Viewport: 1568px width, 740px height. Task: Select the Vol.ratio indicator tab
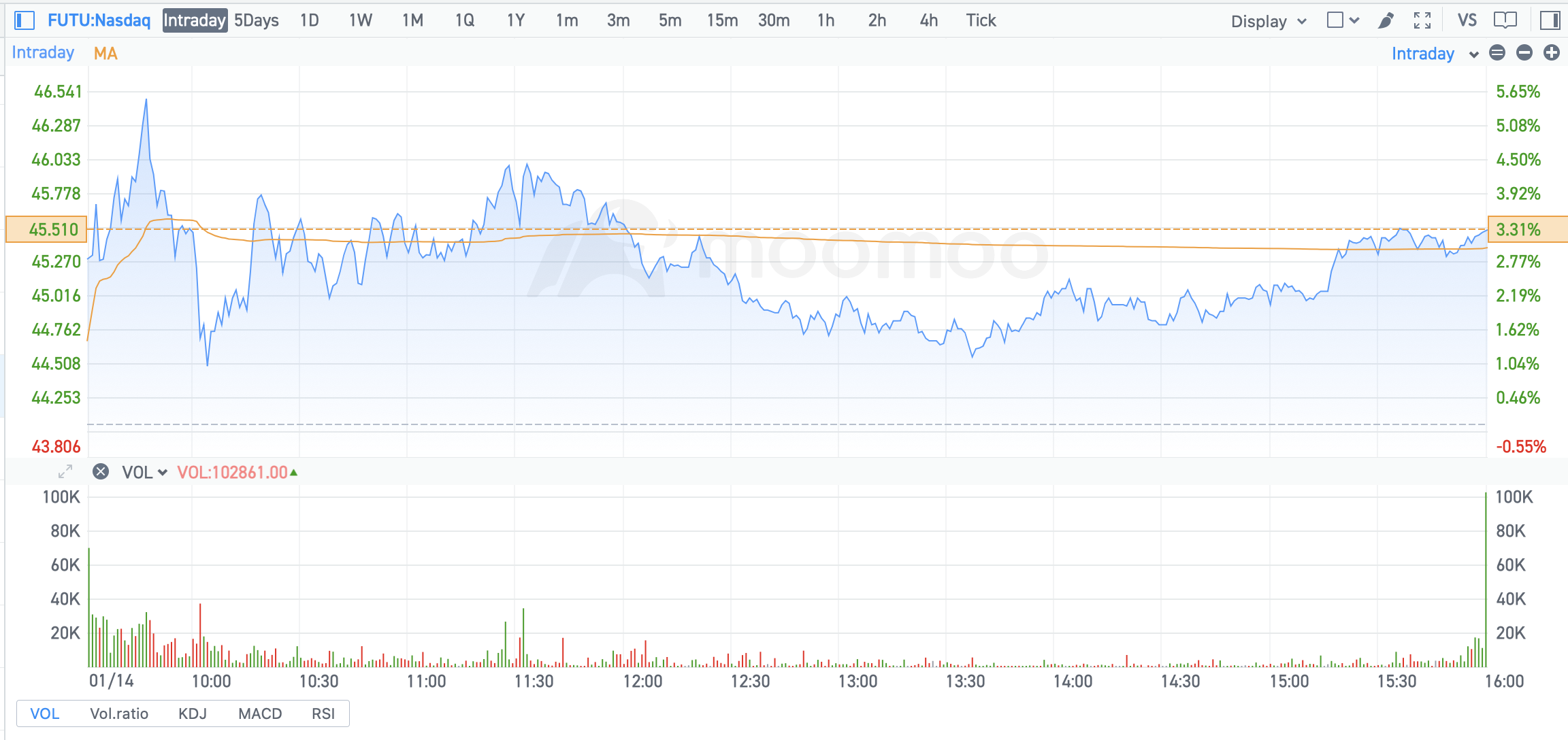click(119, 713)
